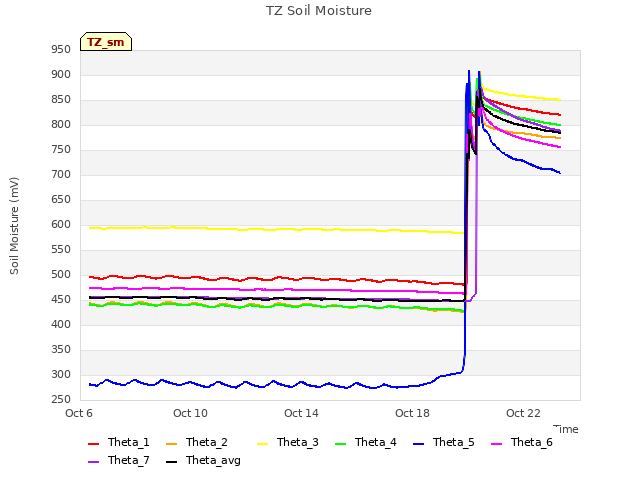Click the black Theta_avg legend swatch
The width and height of the screenshot is (640, 480).
[171, 462]
